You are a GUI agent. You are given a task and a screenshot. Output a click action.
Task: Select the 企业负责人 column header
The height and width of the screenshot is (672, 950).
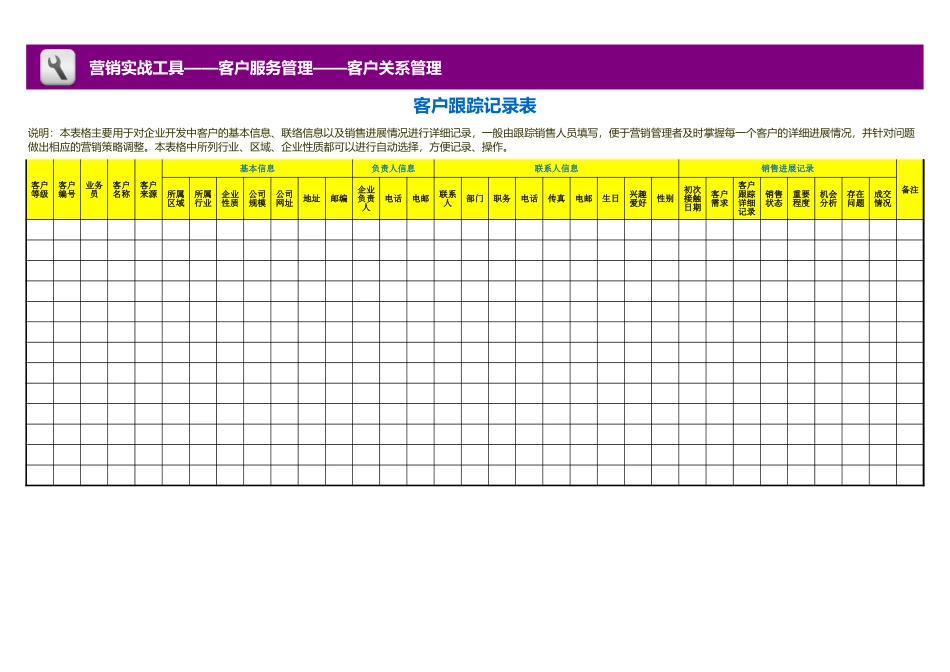click(366, 198)
